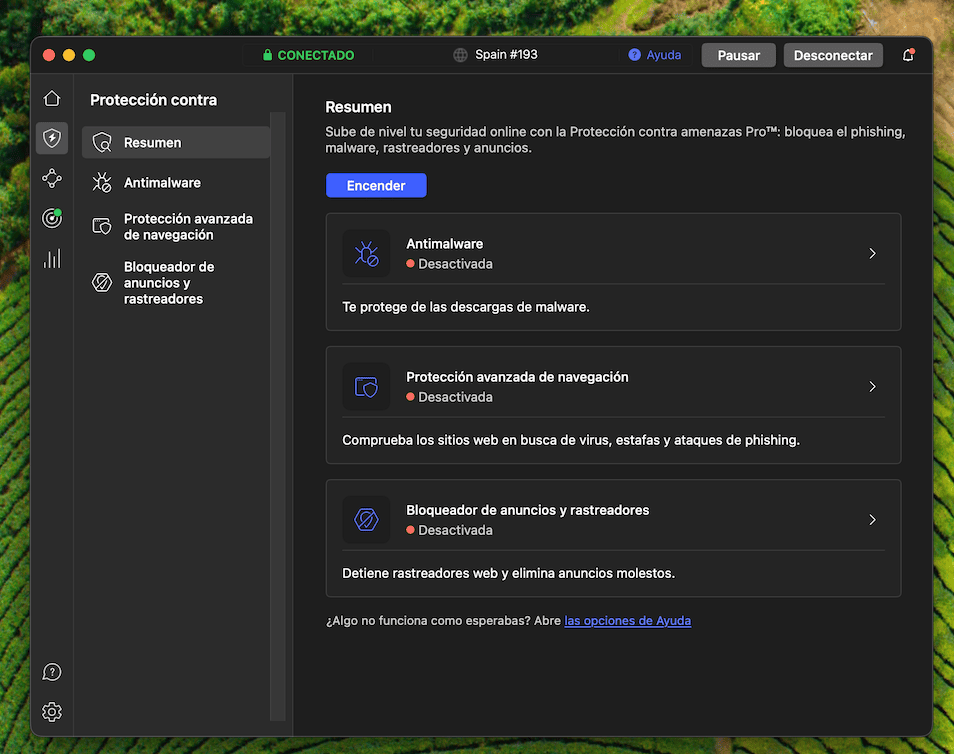Open las opciones de Ayuda link

coord(627,621)
